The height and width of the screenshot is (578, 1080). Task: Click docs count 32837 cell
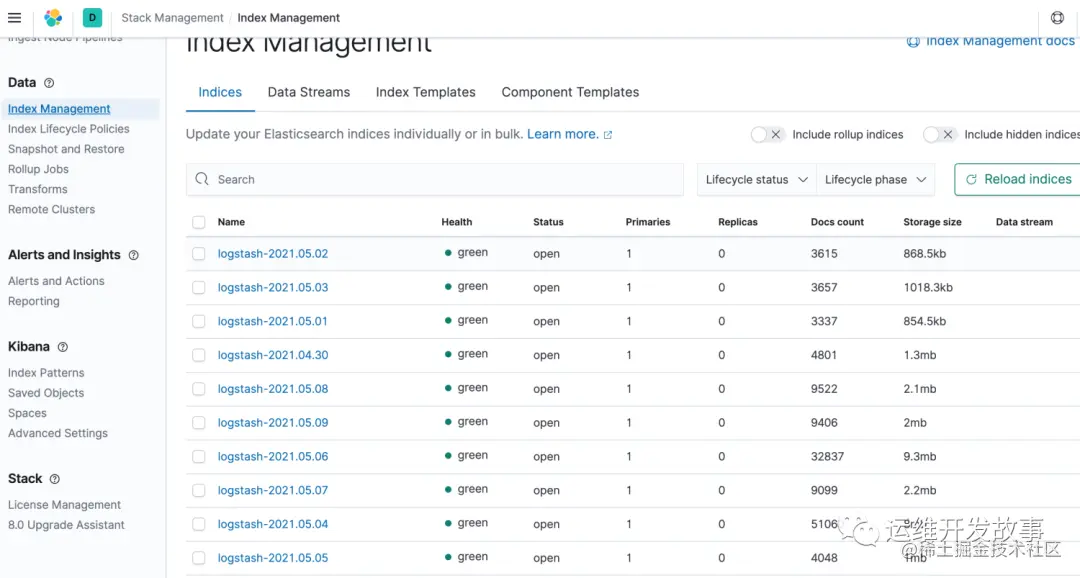(827, 456)
